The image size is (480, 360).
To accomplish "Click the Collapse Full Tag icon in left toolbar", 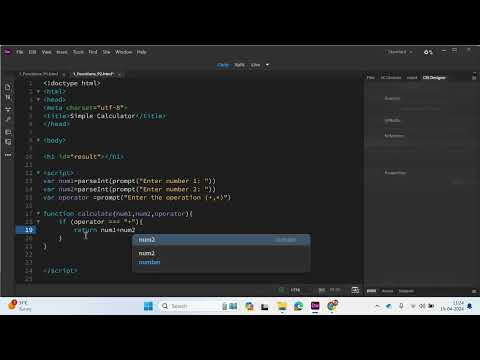I will coord(8,109).
